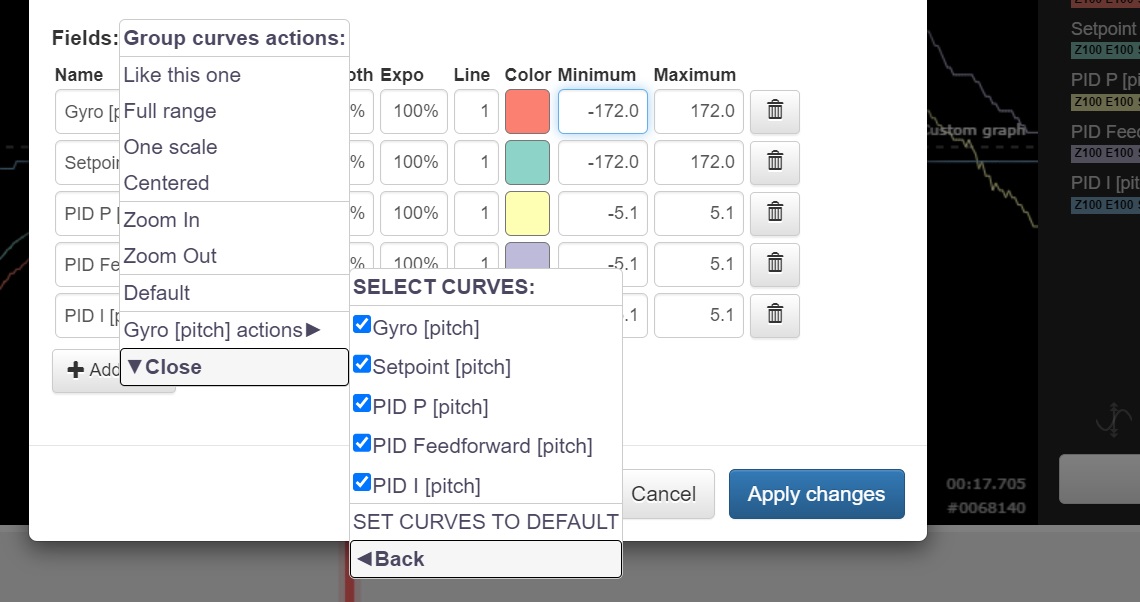The height and width of the screenshot is (602, 1140).
Task: Click the Gyro minimum value field
Action: (602, 111)
